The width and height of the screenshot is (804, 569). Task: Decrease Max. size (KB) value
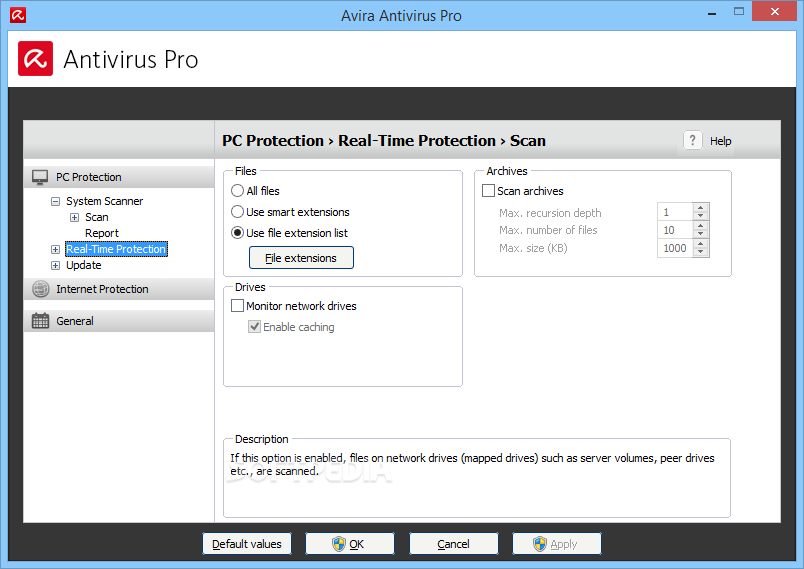[x=700, y=252]
